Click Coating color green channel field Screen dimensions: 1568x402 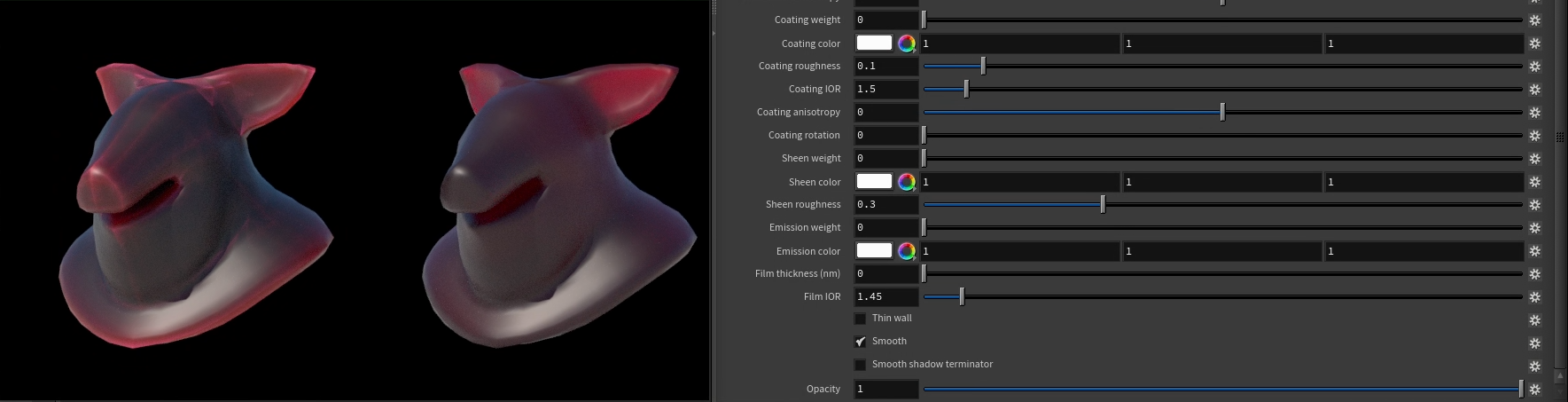tap(1222, 43)
